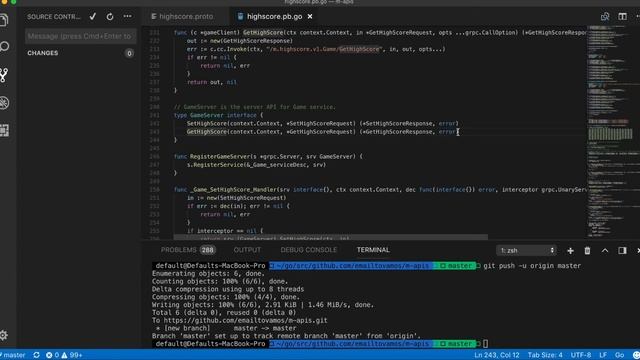This screenshot has width=640, height=360.
Task: Click the Problems count badge 288
Action: pyautogui.click(x=207, y=250)
